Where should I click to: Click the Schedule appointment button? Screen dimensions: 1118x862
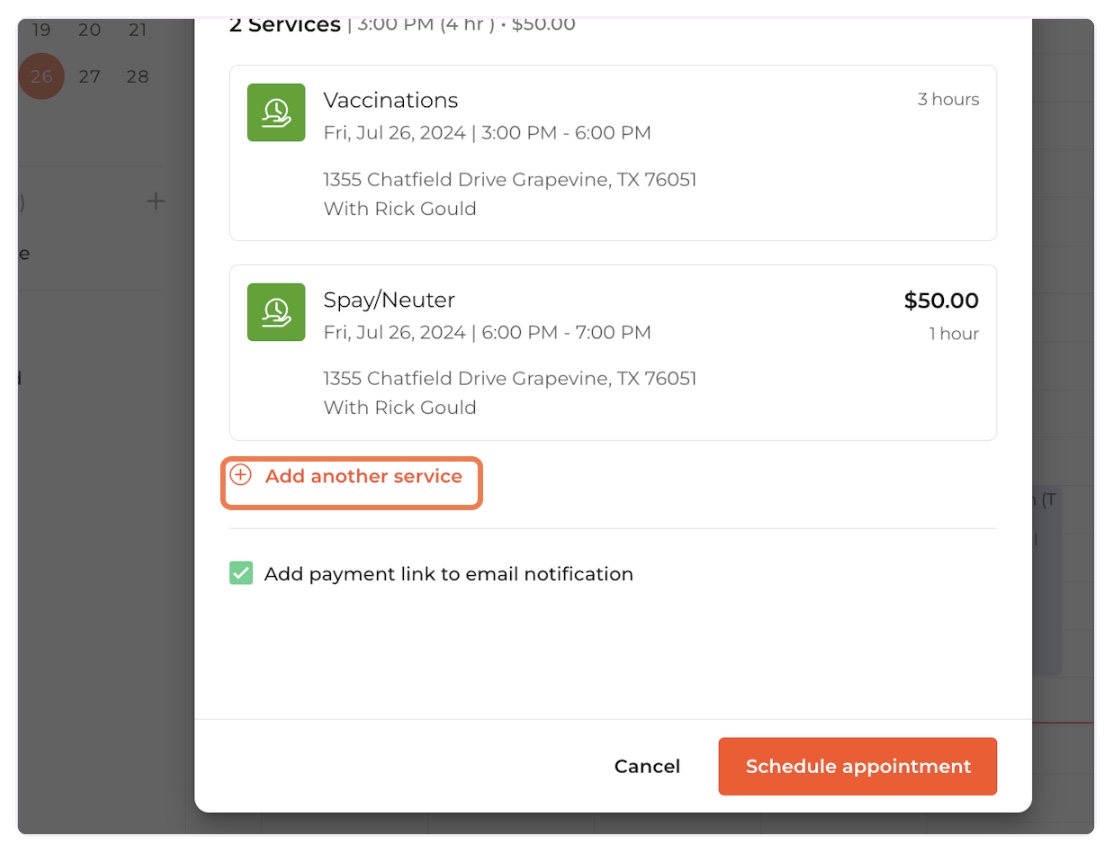(857, 767)
